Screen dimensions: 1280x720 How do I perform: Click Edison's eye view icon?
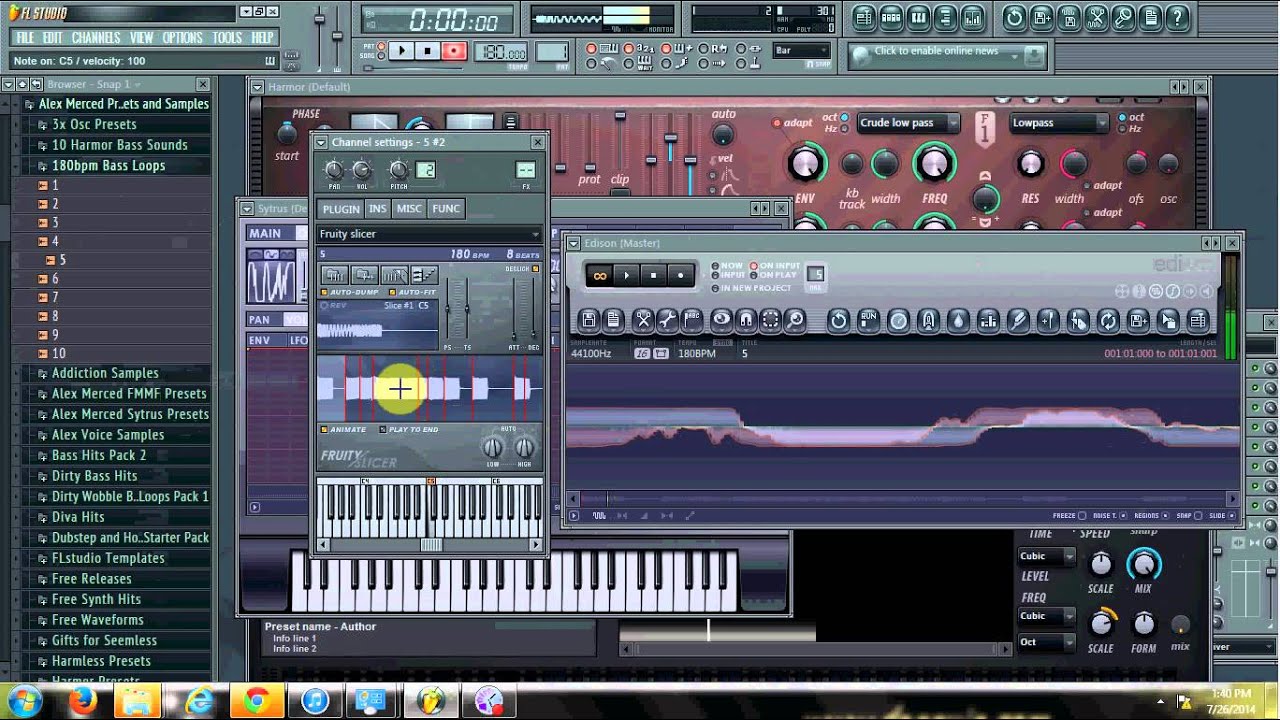point(721,320)
